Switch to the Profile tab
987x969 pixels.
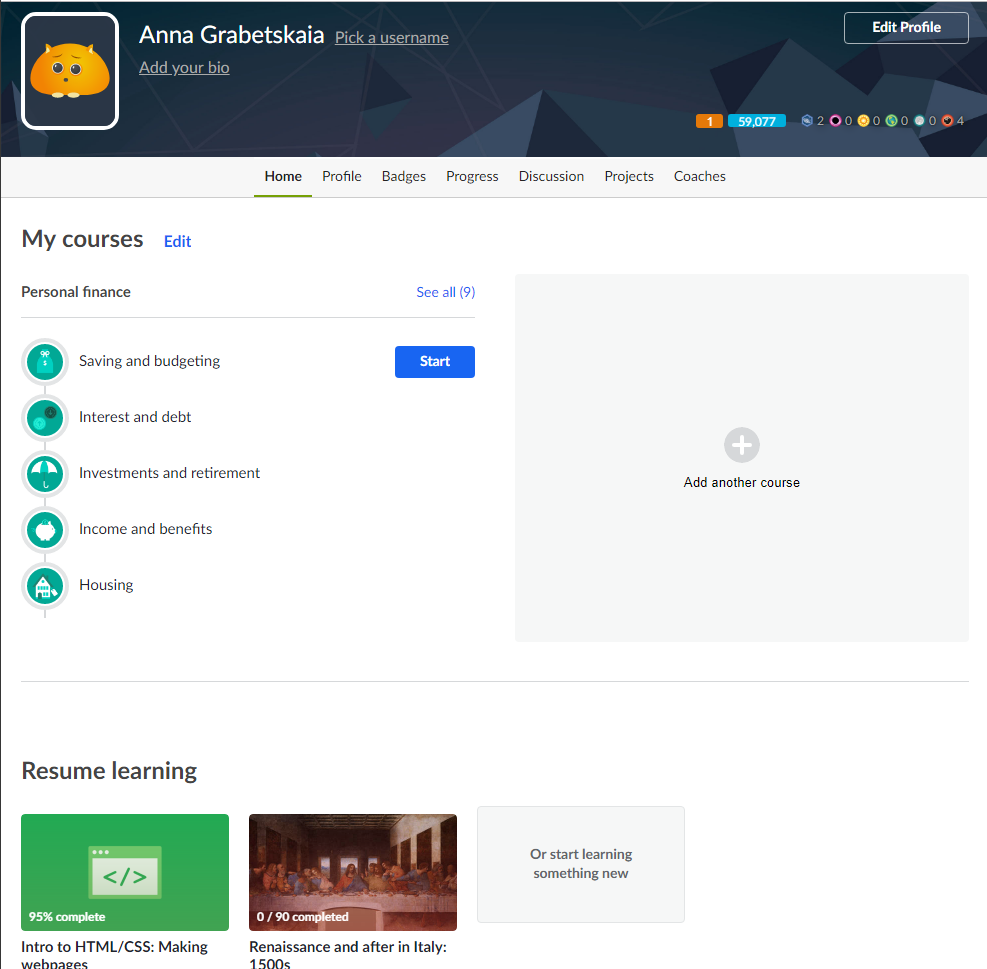pyautogui.click(x=342, y=176)
